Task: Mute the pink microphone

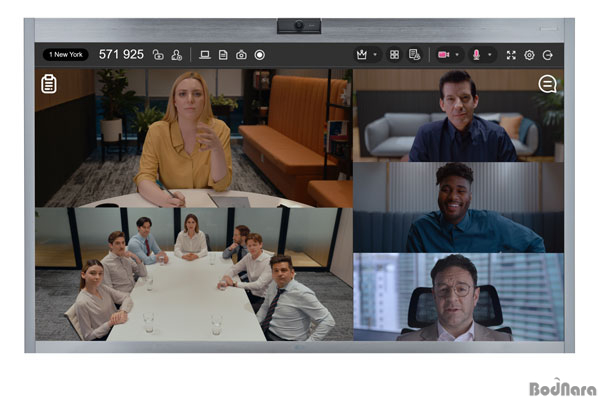Action: click(476, 55)
